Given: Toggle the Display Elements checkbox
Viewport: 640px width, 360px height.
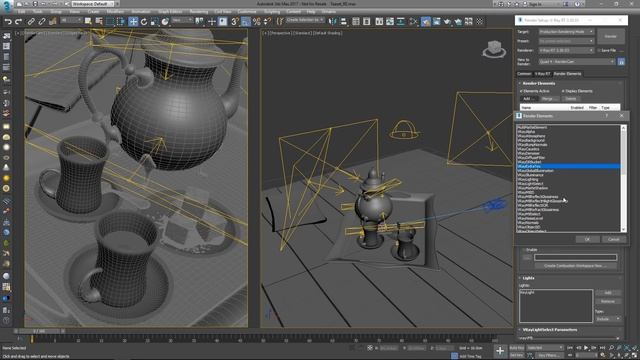Looking at the screenshot, I should click(563, 91).
